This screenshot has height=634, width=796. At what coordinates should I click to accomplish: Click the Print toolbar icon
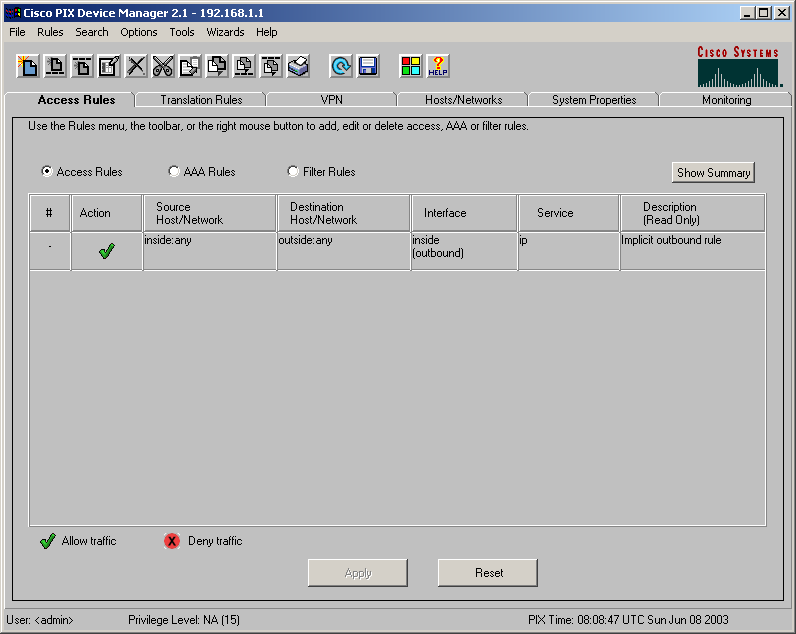pyautogui.click(x=298, y=66)
